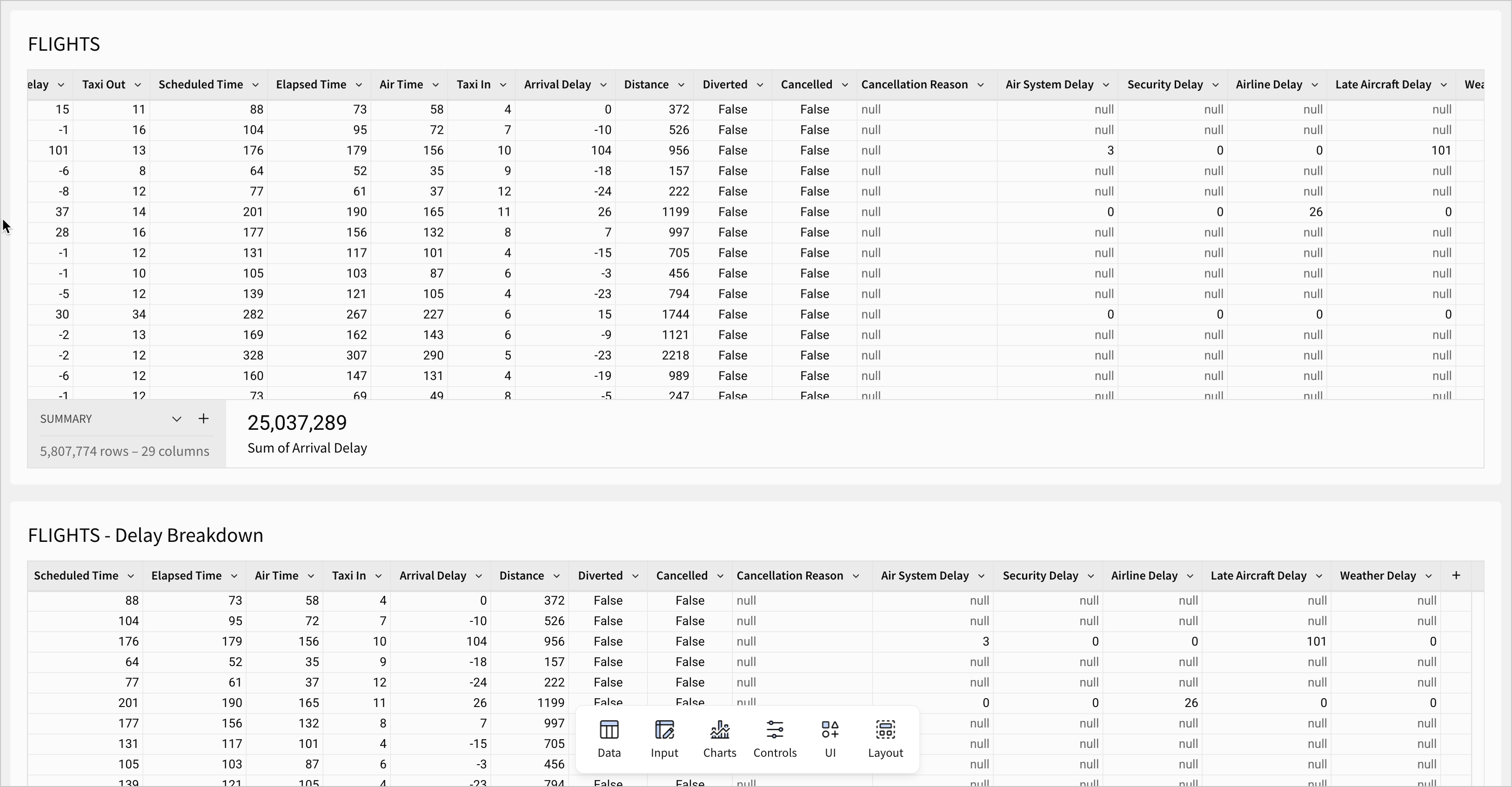Open the UI element menu
Image resolution: width=1512 pixels, height=787 pixels.
click(830, 738)
